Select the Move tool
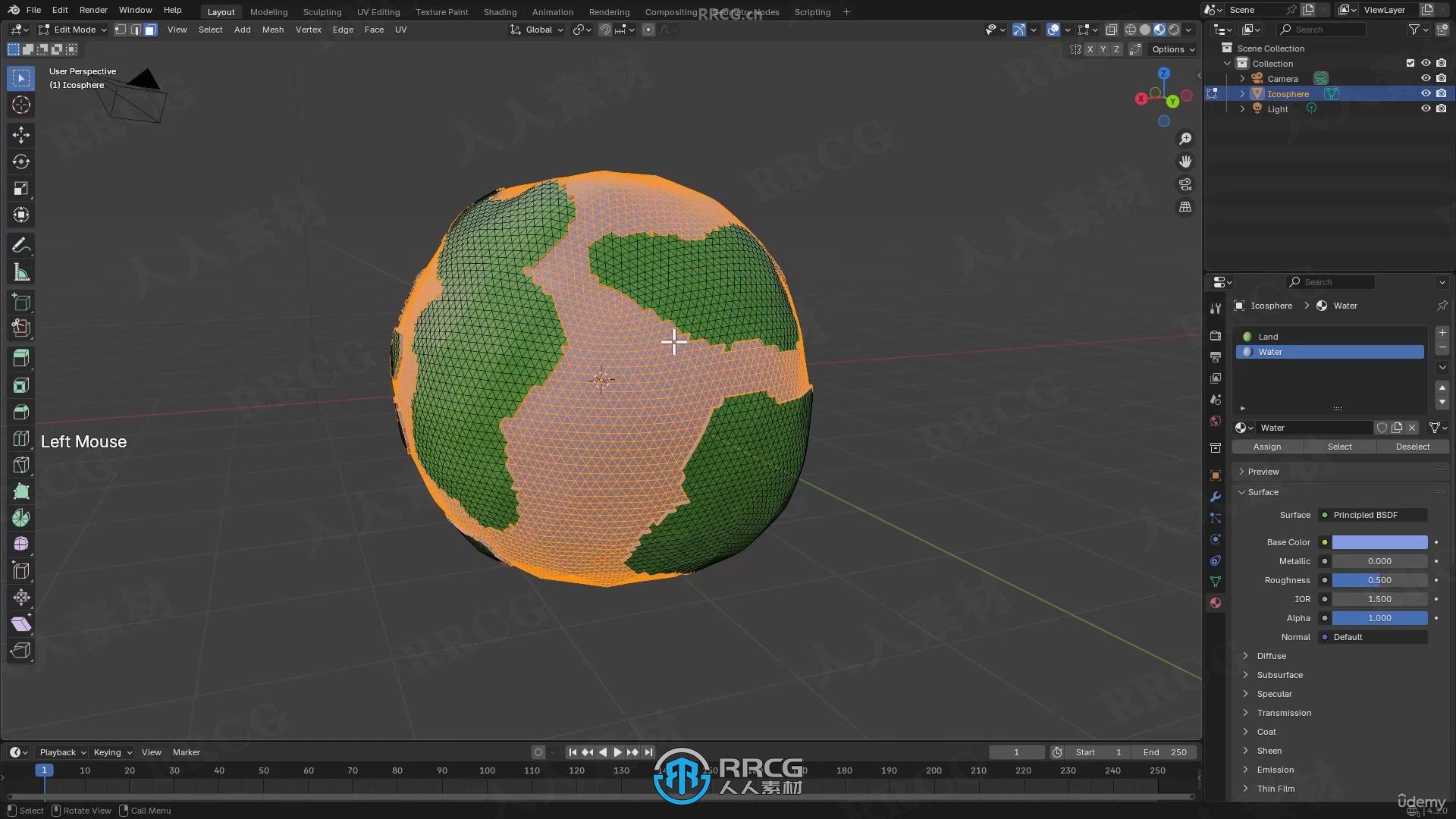1456x819 pixels. (x=21, y=135)
